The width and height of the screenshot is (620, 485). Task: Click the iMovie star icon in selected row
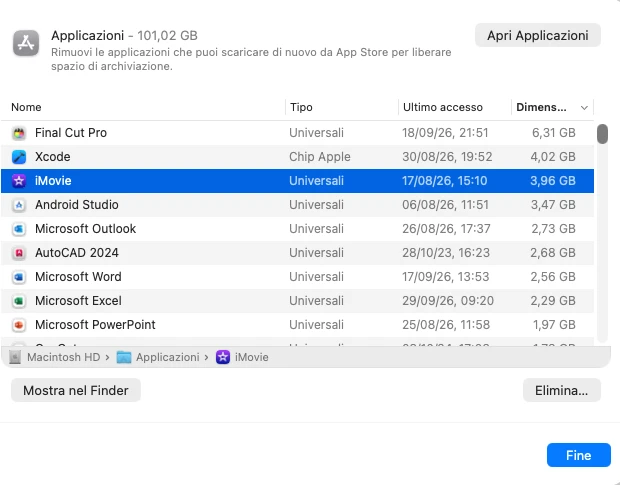19,181
